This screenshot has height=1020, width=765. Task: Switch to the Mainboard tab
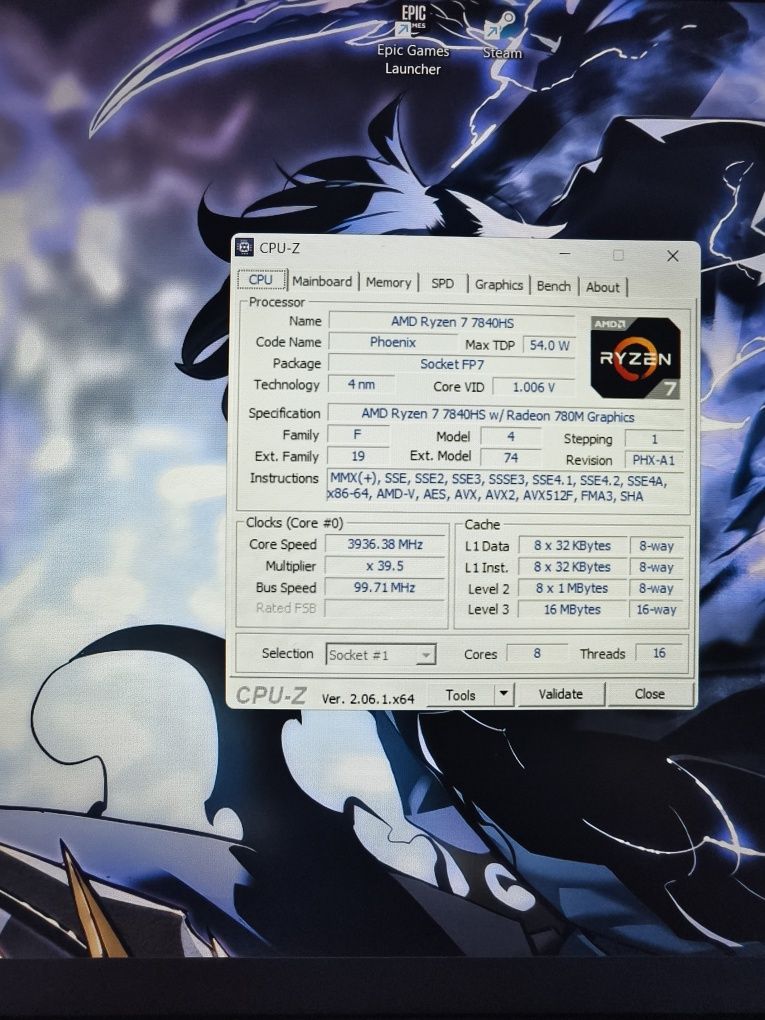322,282
